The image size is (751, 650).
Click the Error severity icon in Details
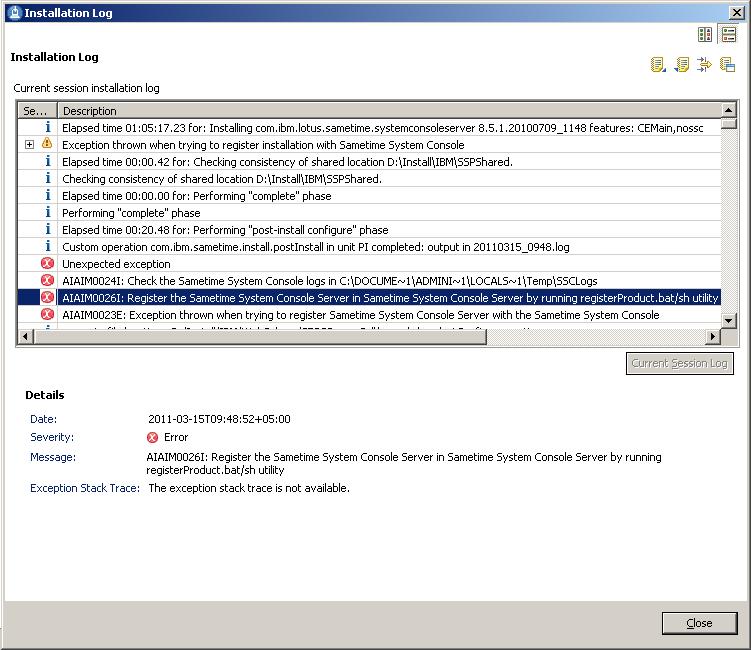pos(152,437)
